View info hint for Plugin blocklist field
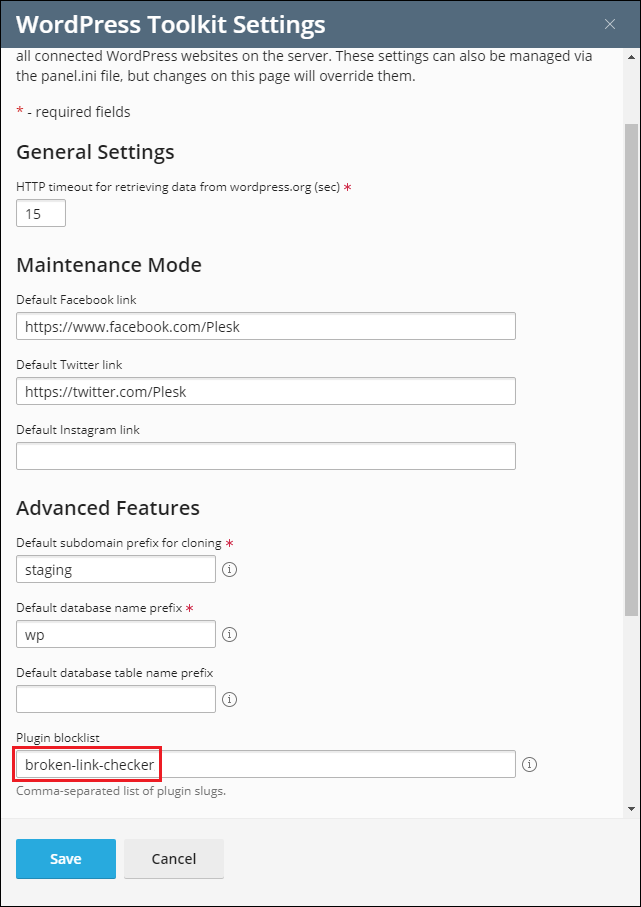641x907 pixels. pos(529,765)
